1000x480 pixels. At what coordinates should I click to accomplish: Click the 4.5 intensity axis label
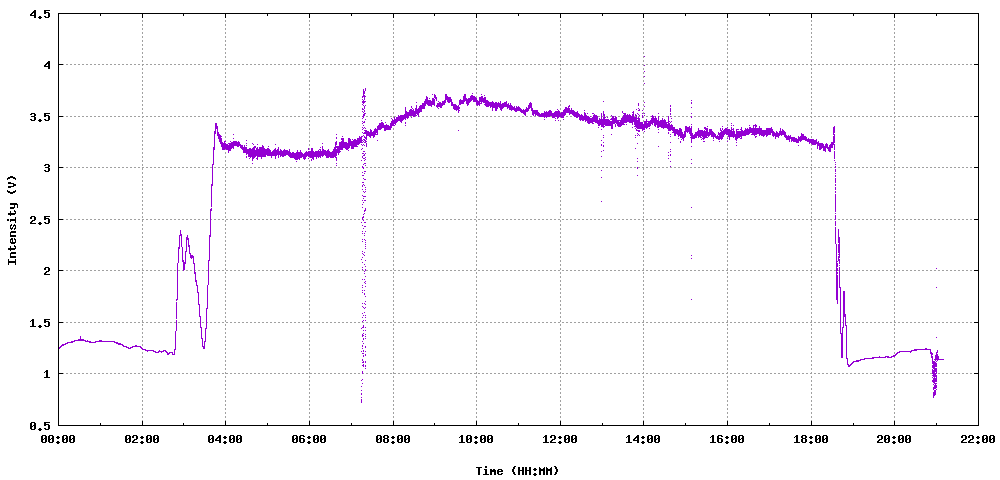40,13
